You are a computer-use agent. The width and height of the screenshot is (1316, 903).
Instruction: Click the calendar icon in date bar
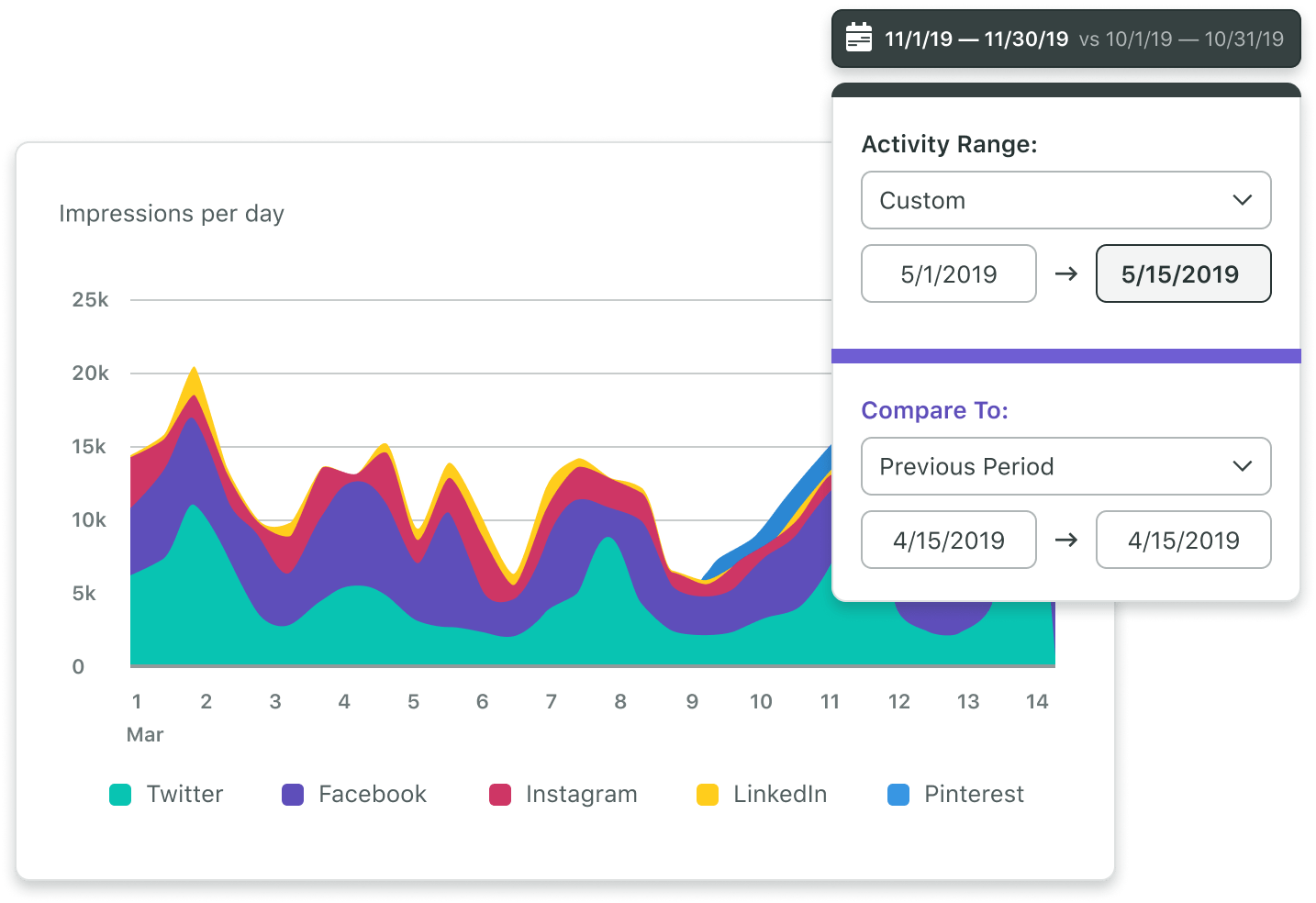click(858, 39)
